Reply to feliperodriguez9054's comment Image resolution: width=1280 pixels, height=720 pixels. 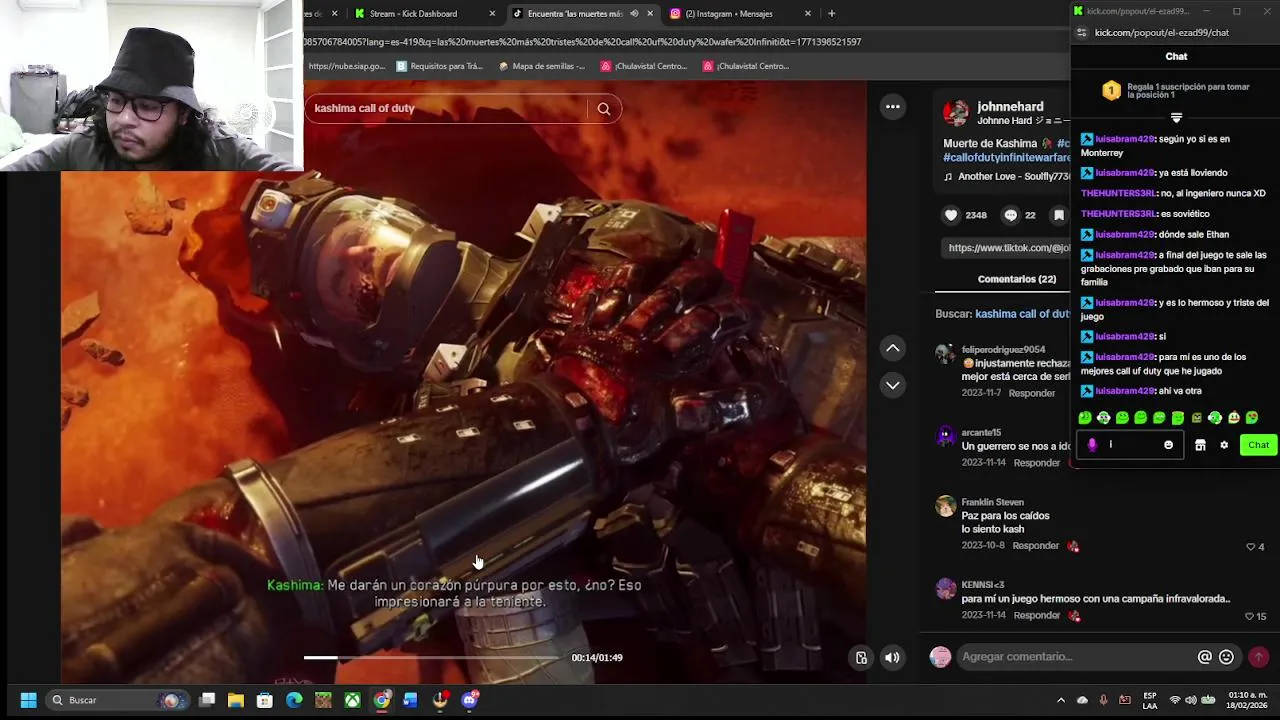(1031, 393)
